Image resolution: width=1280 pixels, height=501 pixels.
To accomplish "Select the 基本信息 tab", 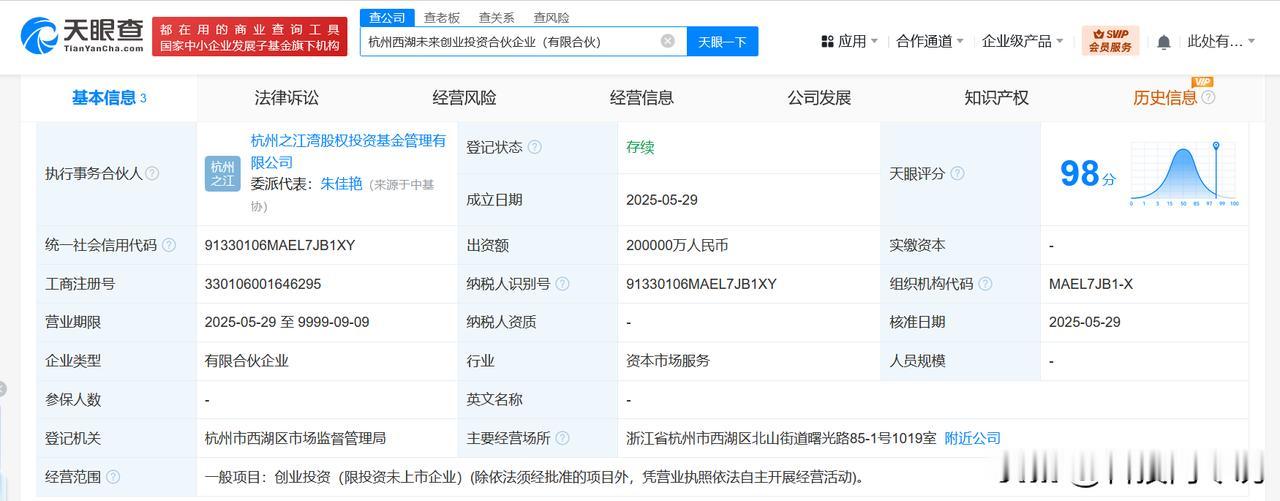I will 109,97.
